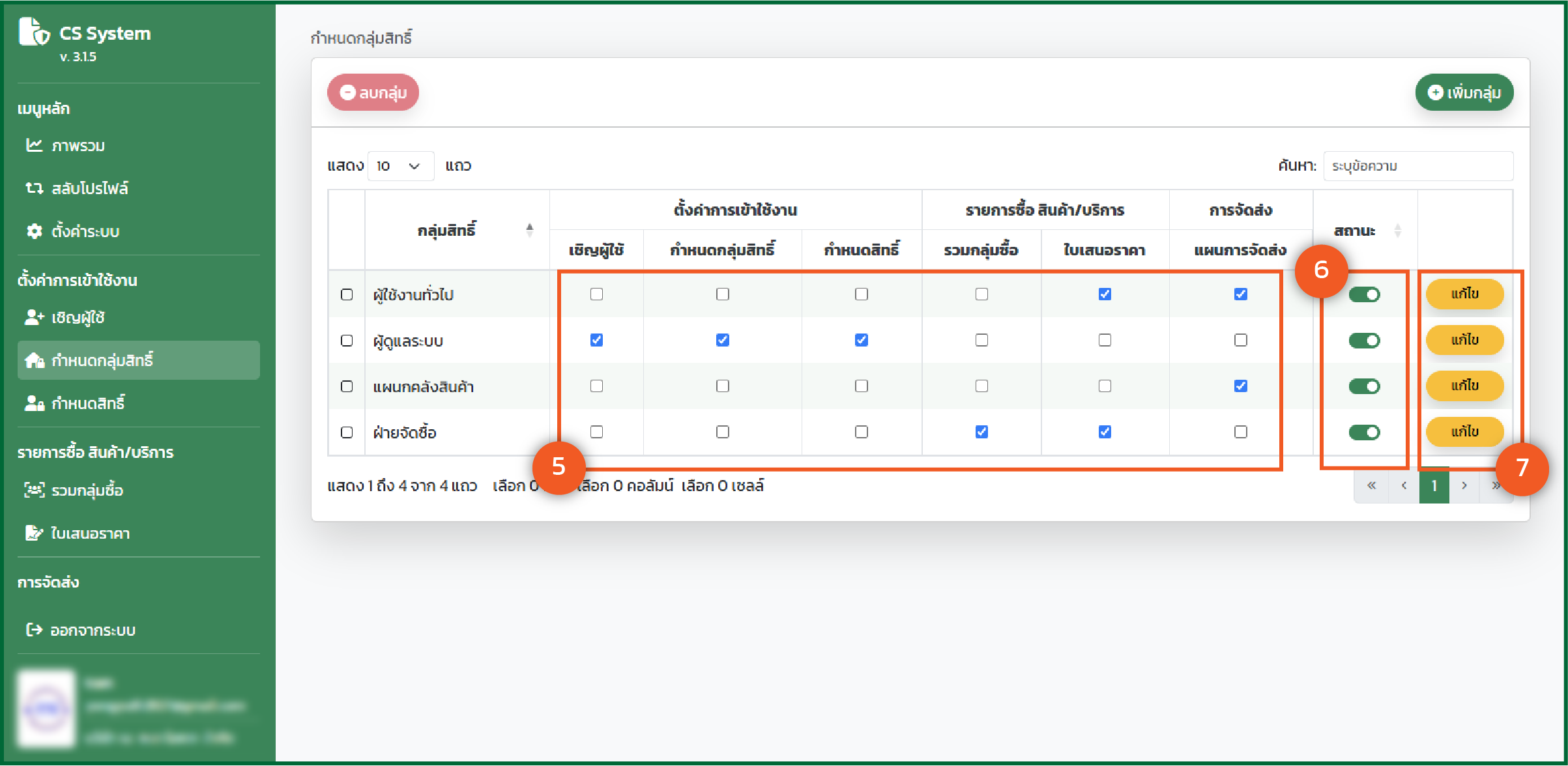Check the row selector for ผู้ดูแลระบบ

tap(347, 341)
